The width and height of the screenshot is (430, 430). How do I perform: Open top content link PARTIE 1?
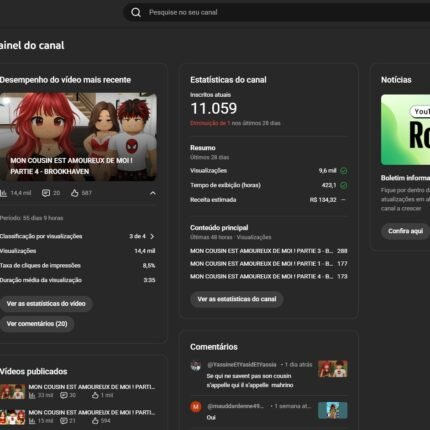262,264
